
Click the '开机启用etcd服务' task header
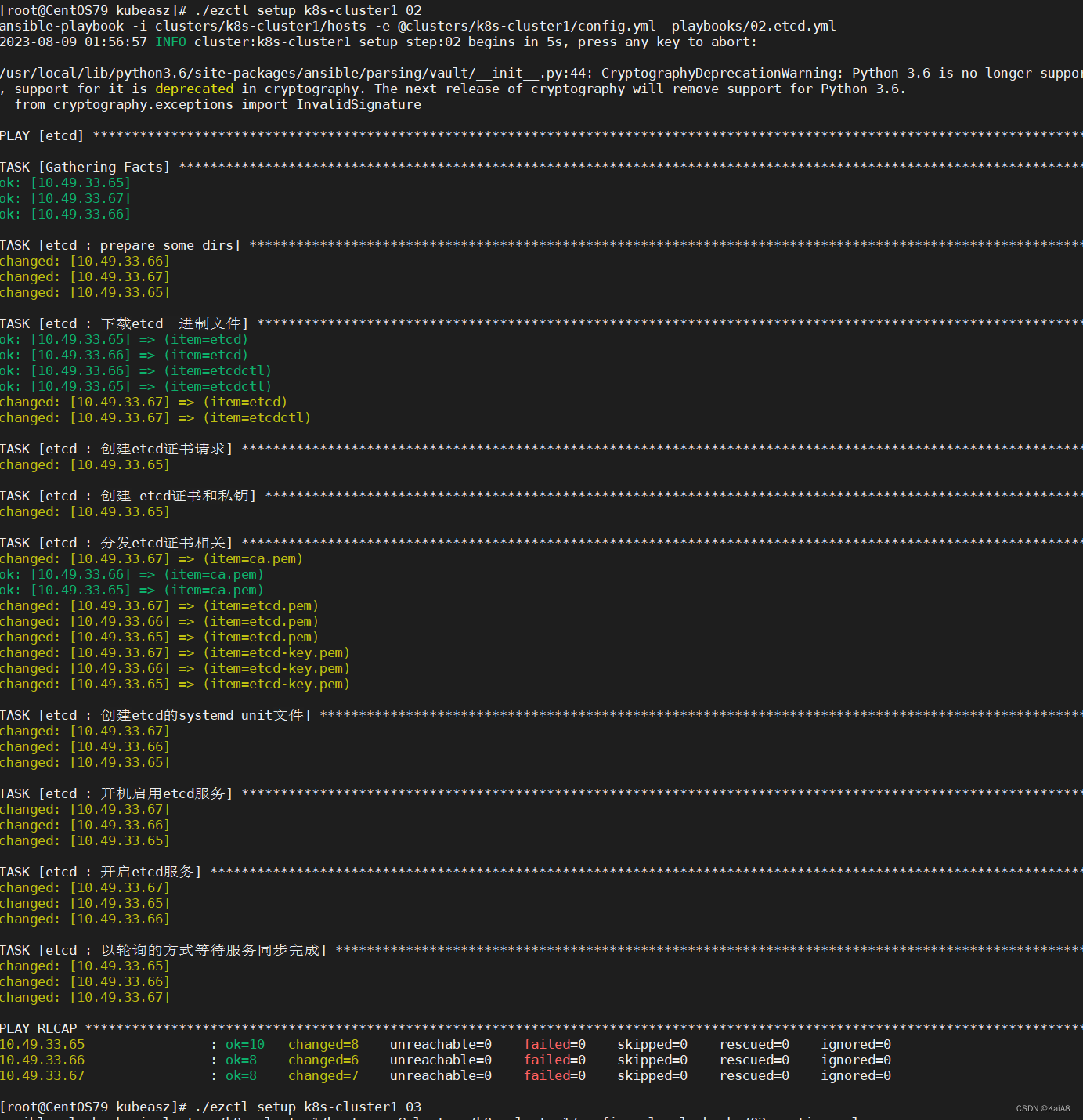pos(116,793)
